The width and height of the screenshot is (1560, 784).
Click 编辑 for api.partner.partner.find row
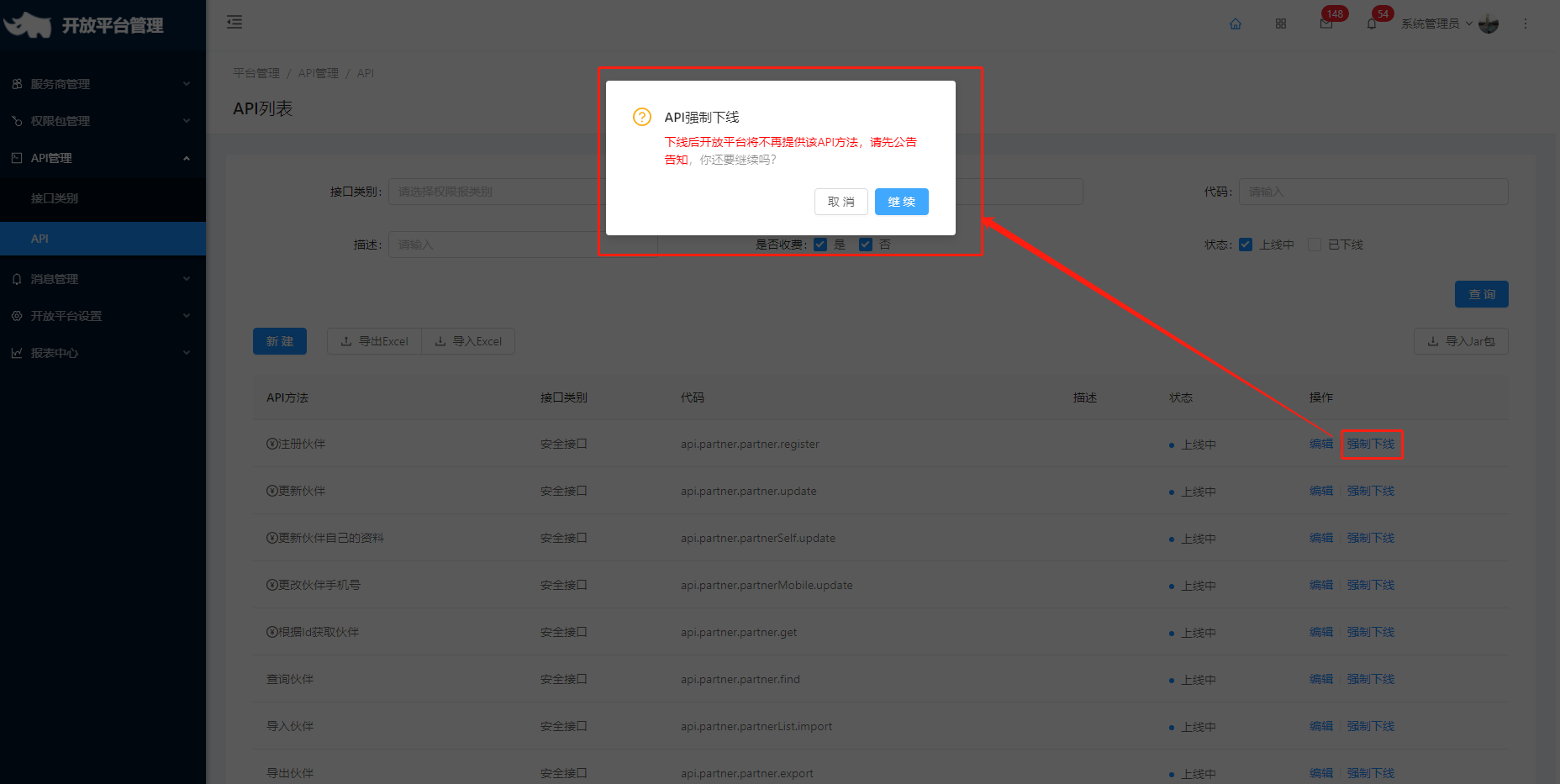[x=1321, y=679]
